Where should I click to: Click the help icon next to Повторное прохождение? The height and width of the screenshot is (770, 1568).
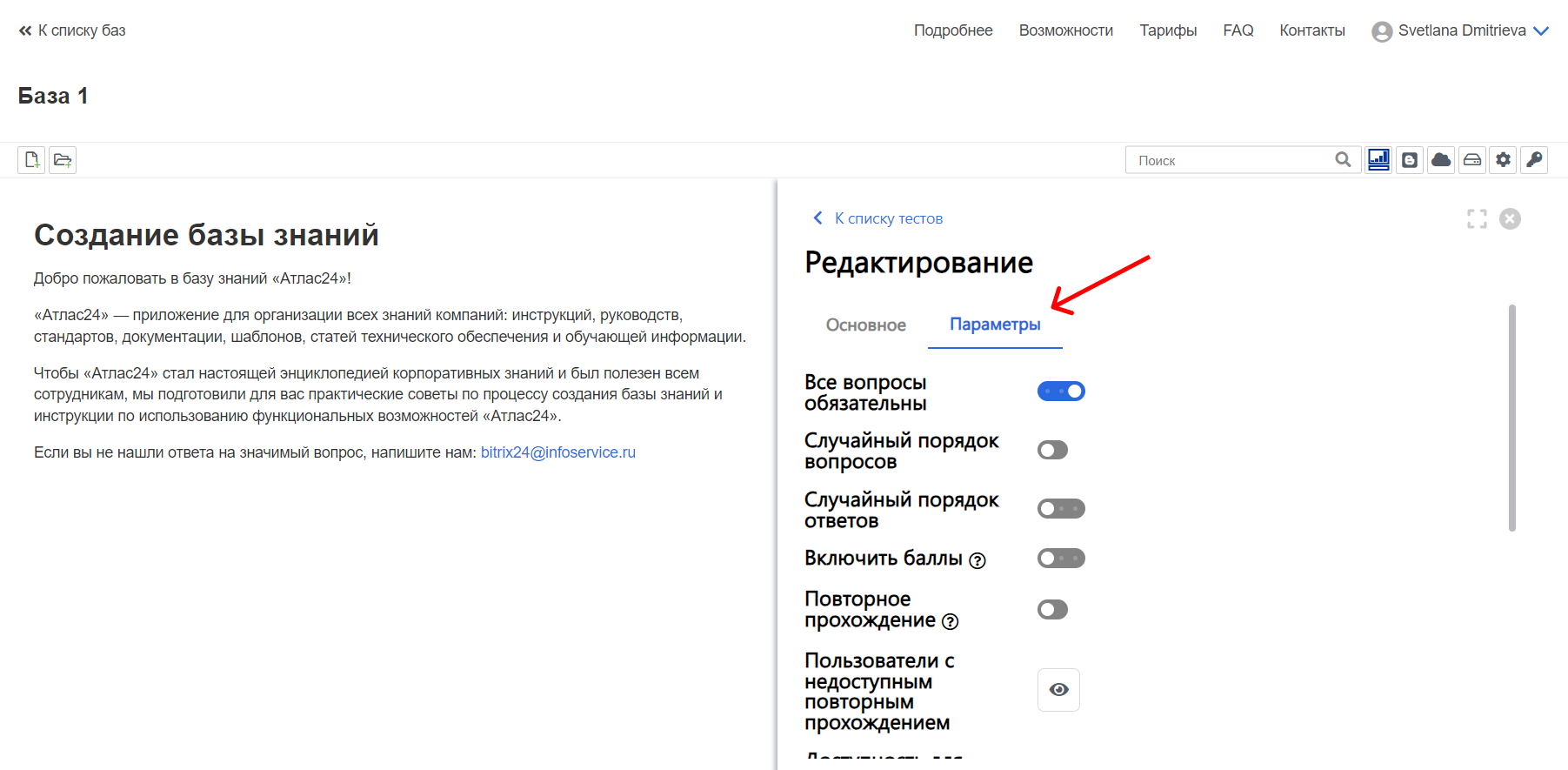(951, 621)
